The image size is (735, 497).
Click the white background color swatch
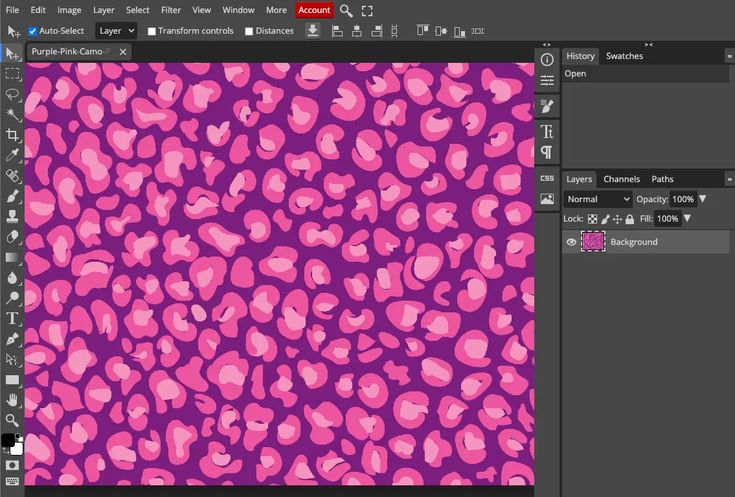click(x=17, y=449)
